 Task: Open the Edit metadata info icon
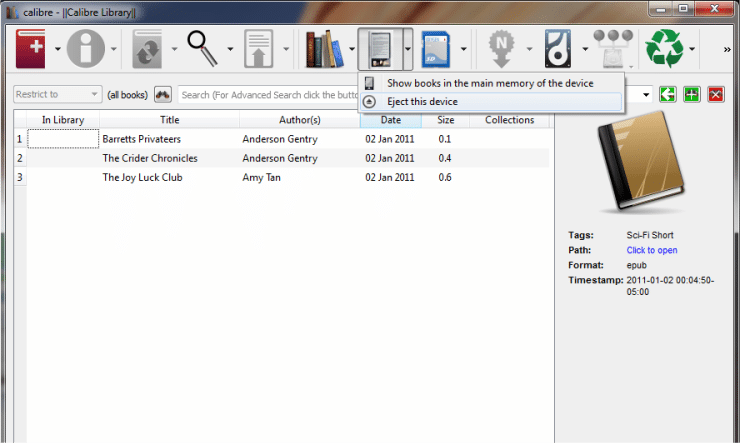[86, 49]
